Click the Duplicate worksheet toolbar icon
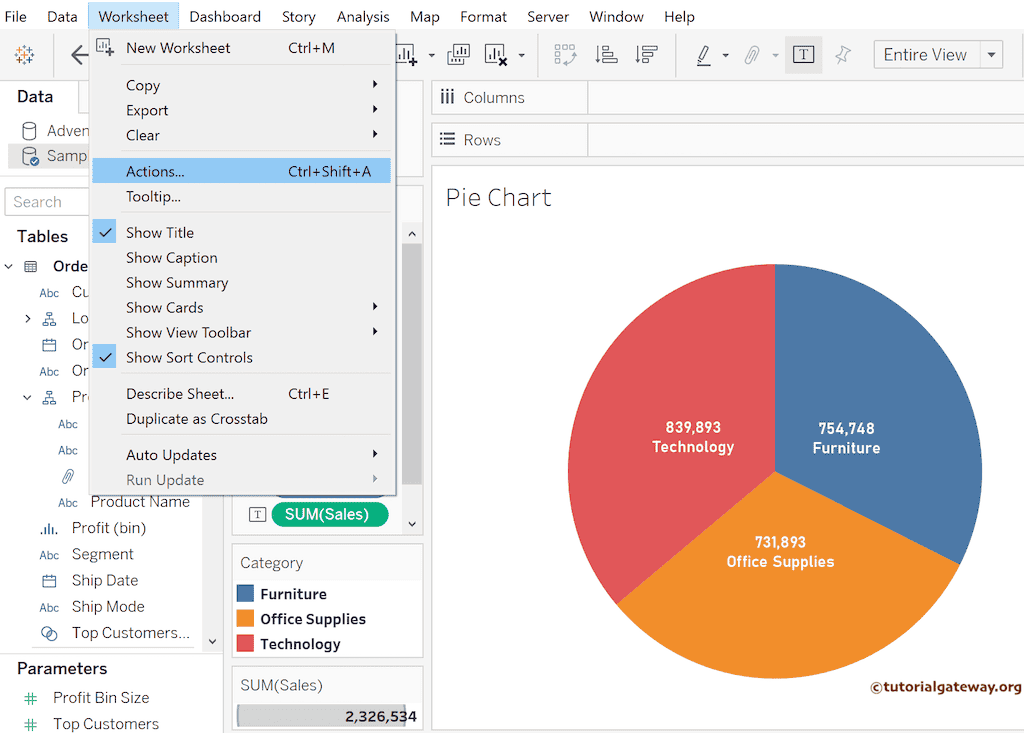The width and height of the screenshot is (1024, 733). point(458,55)
